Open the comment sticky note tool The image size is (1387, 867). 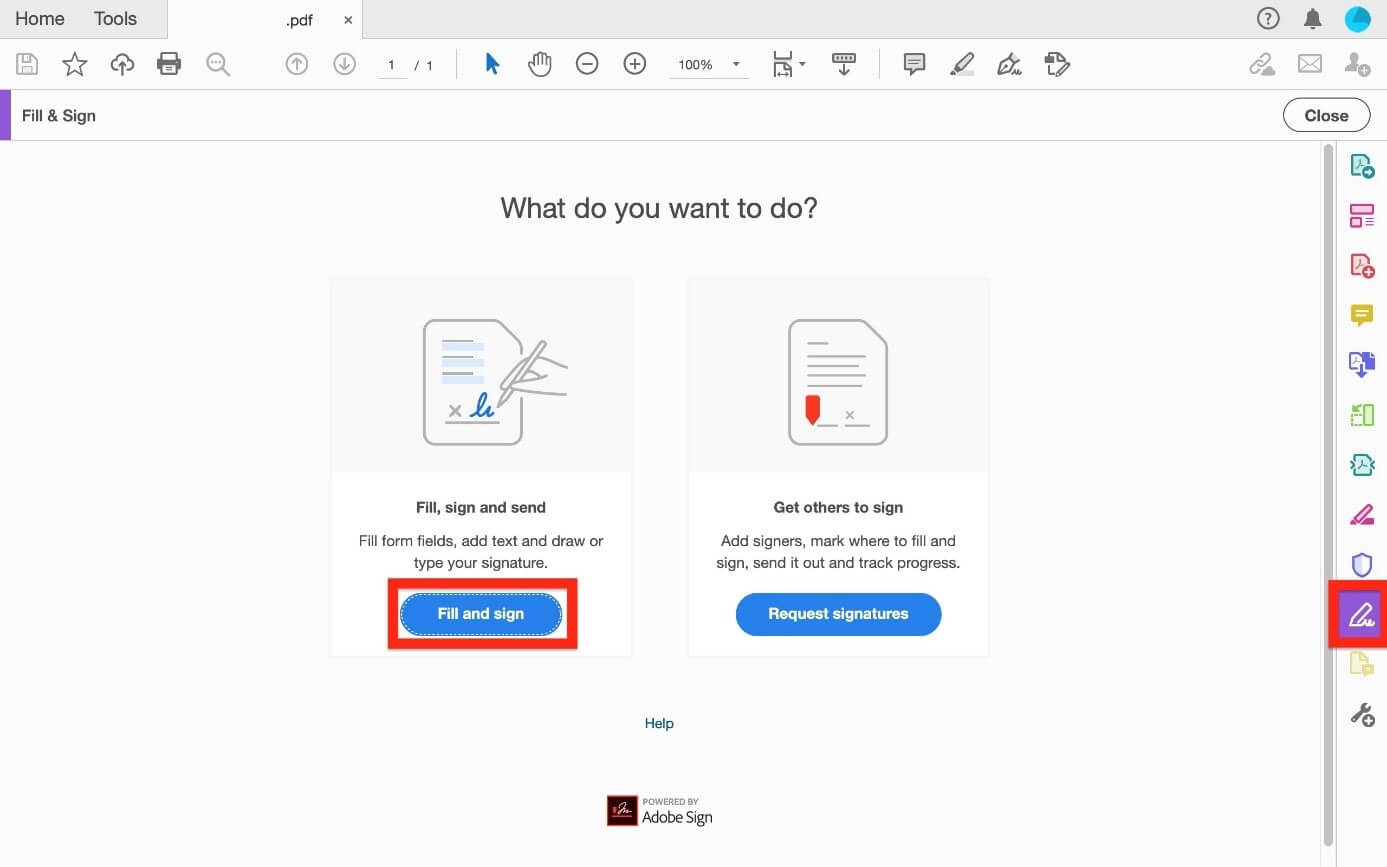point(913,65)
